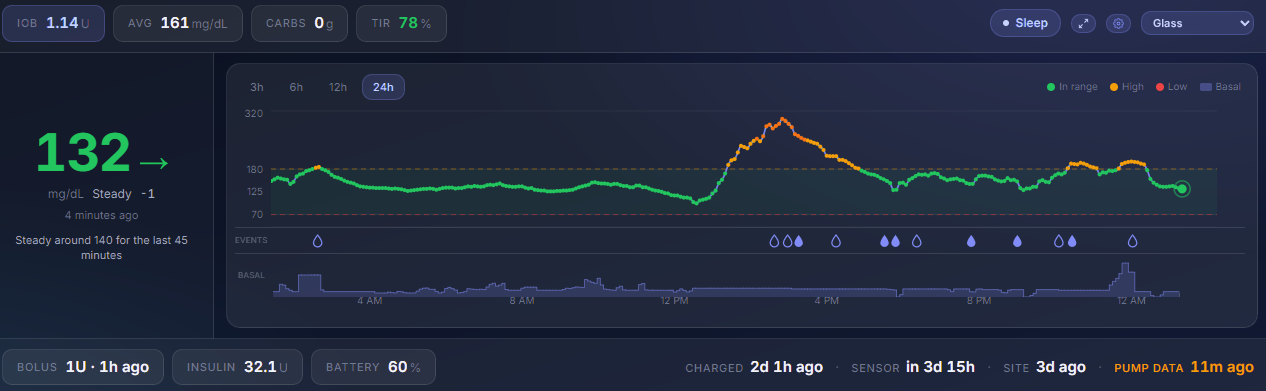Toggle the Low legend item
The image size is (1266, 391).
1171,87
